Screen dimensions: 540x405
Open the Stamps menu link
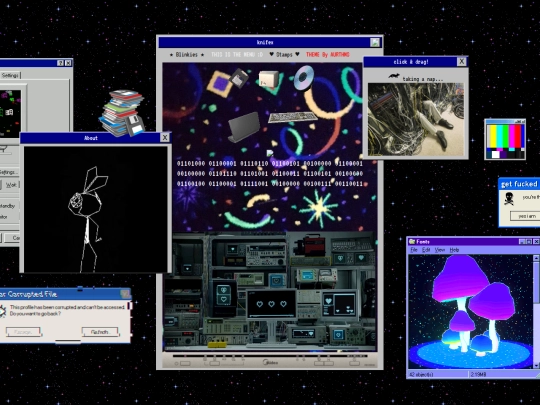pyautogui.click(x=284, y=54)
